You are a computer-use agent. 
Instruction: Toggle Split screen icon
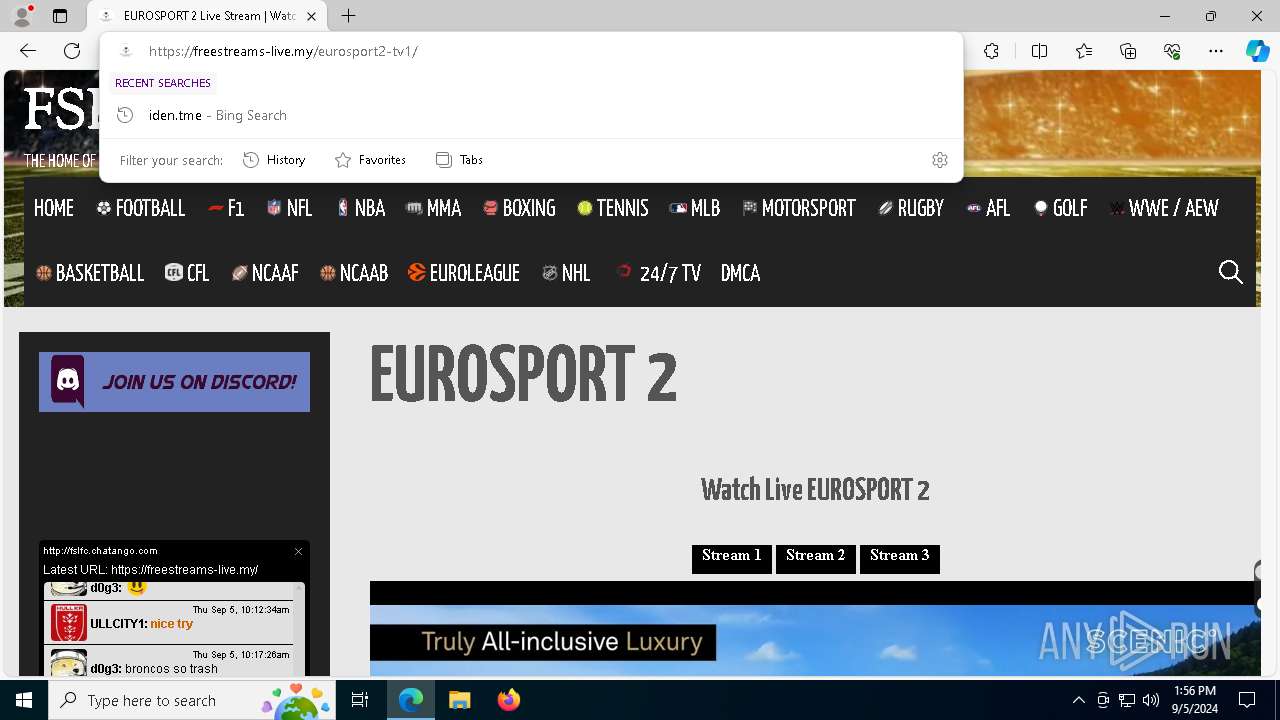pyautogui.click(x=1039, y=51)
